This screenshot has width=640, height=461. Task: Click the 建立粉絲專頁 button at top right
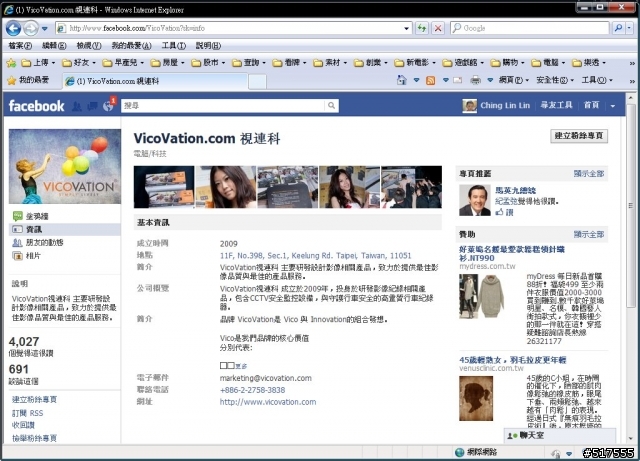[x=579, y=136]
